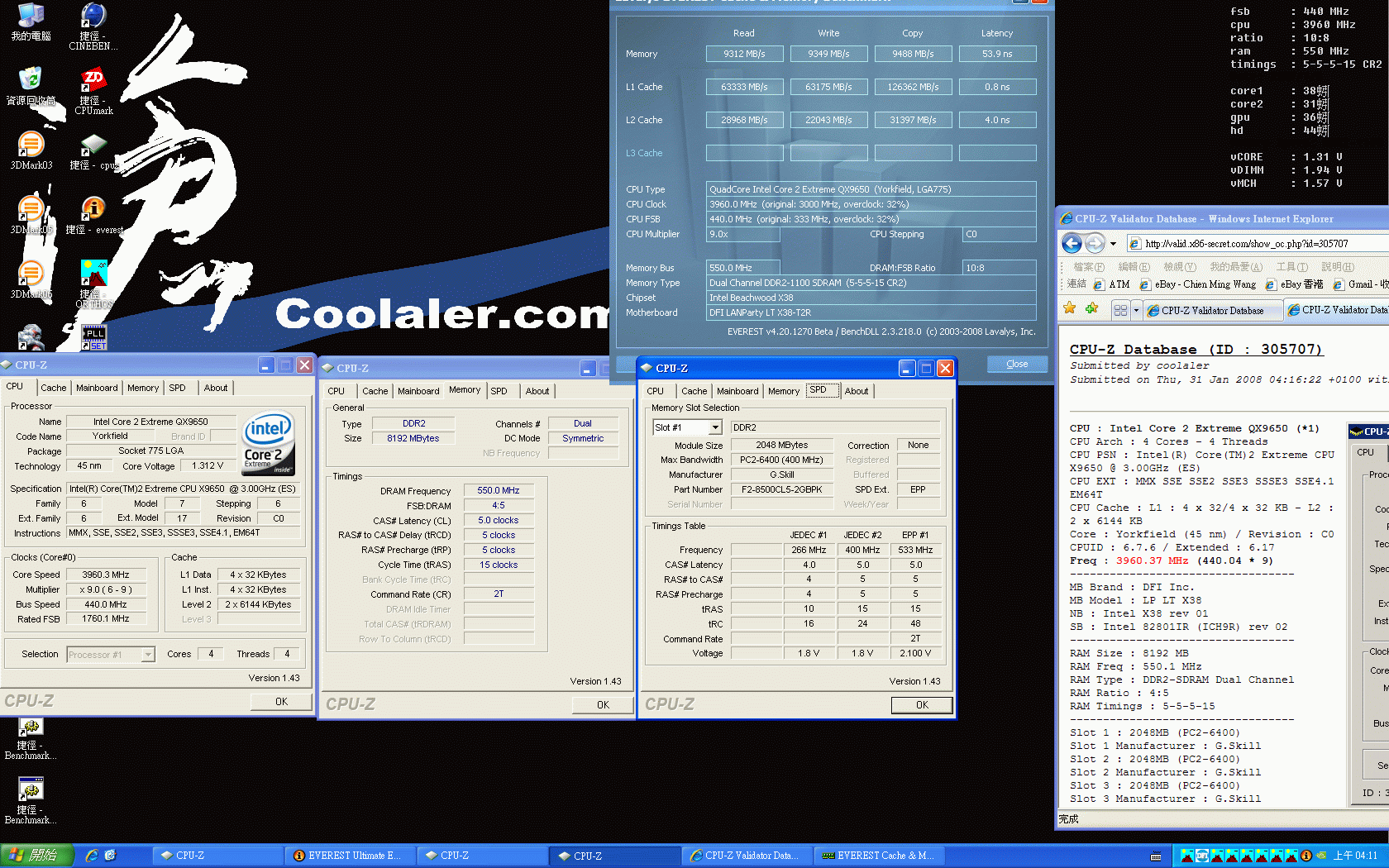Click the NVIDIA tray icon

click(x=1321, y=856)
